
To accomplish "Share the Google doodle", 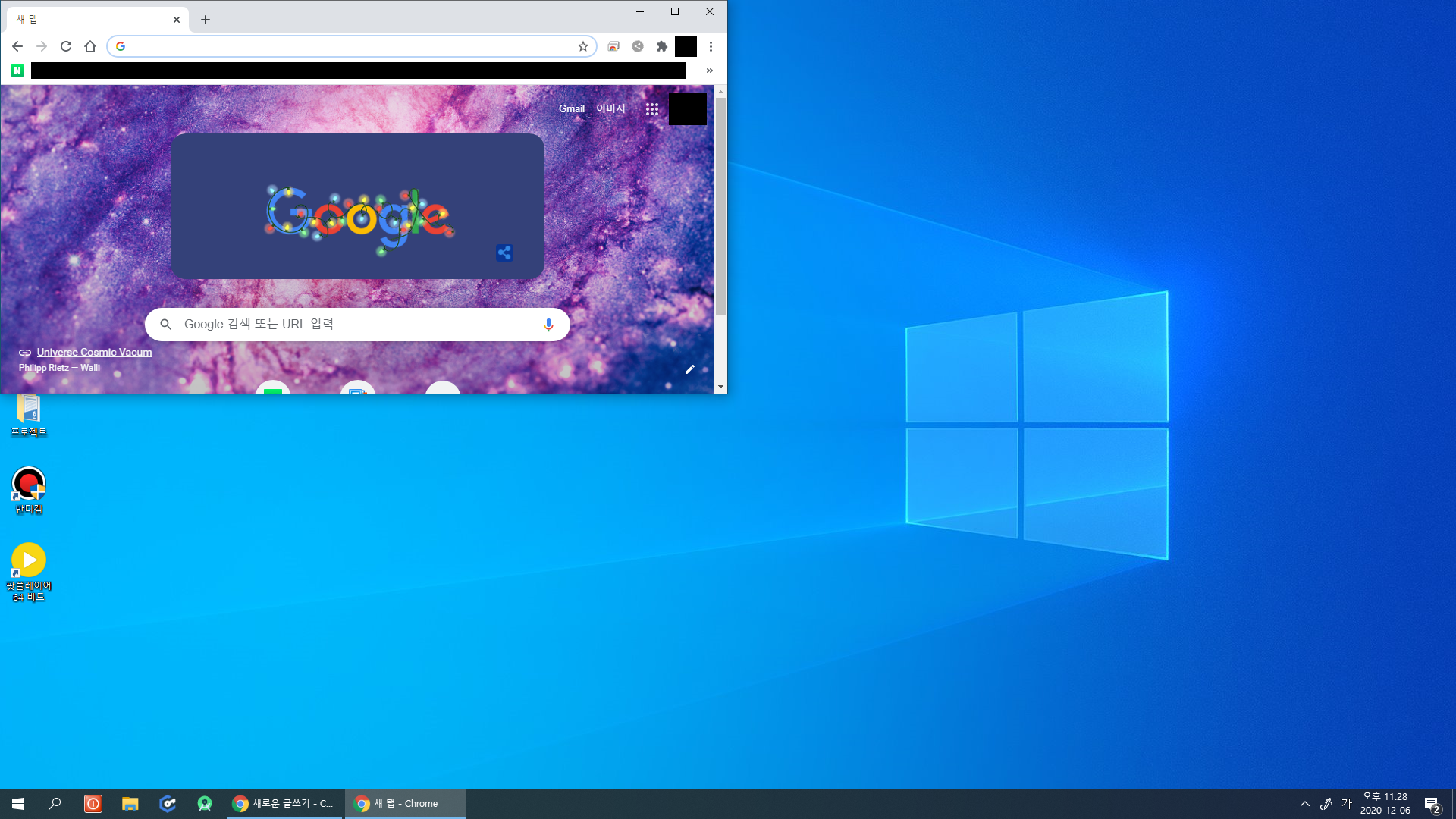I will pyautogui.click(x=504, y=253).
